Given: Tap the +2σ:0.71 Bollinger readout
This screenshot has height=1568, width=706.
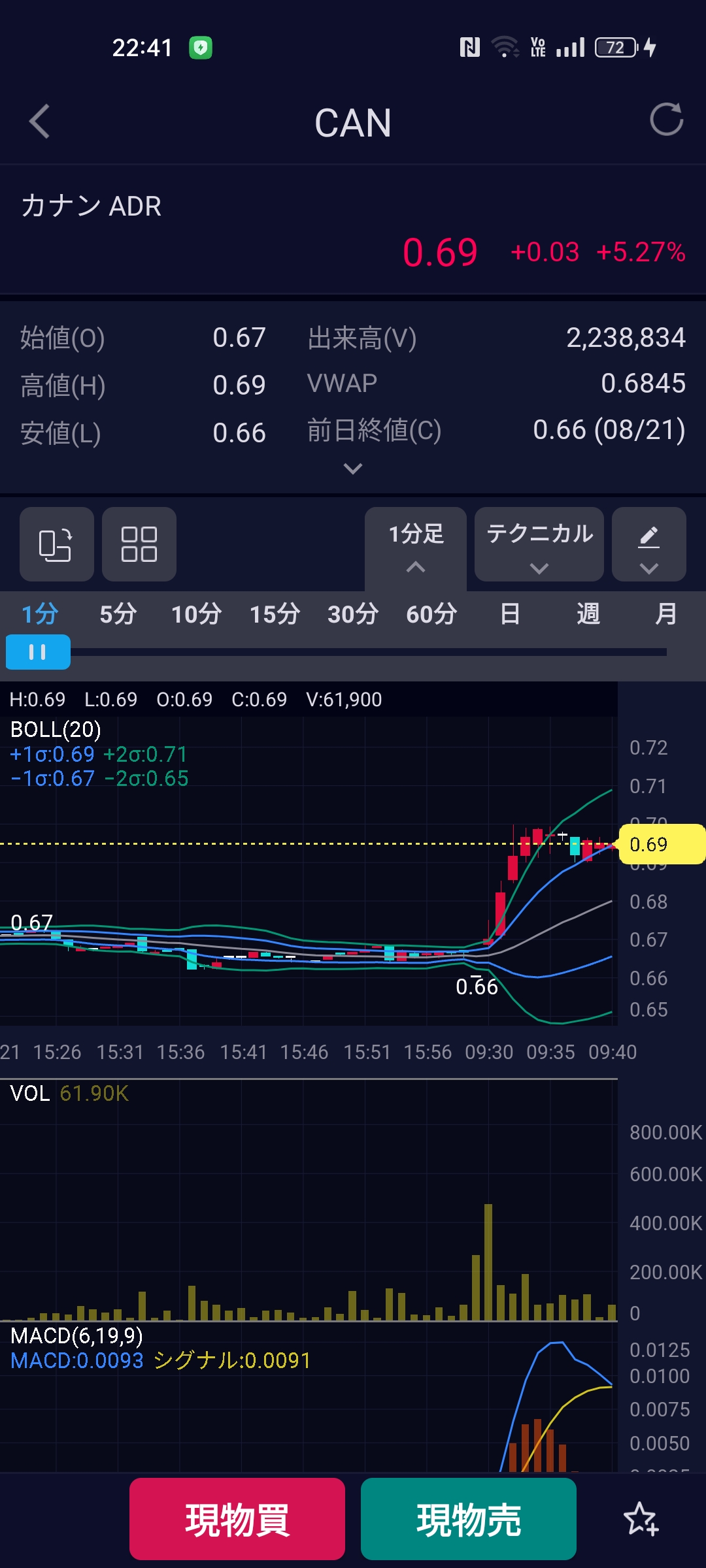Looking at the screenshot, I should pyautogui.click(x=145, y=755).
